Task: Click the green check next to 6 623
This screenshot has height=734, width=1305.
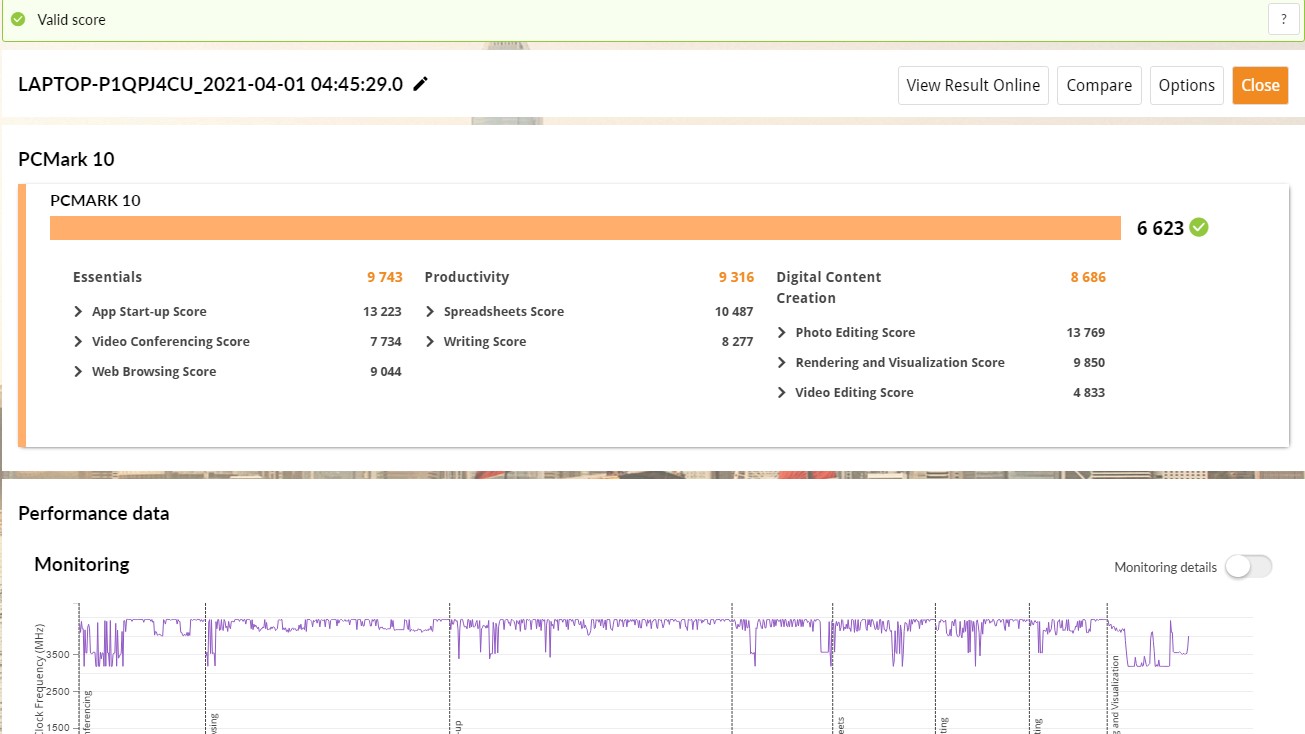Action: (x=1200, y=227)
